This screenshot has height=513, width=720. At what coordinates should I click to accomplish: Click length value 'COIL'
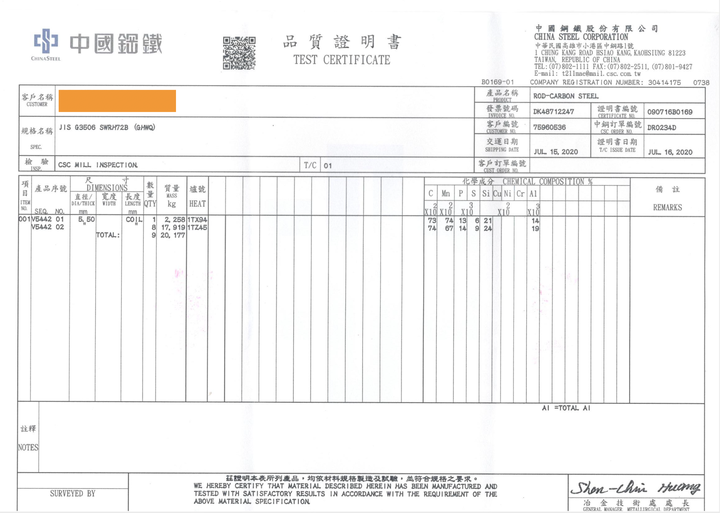tap(134, 220)
